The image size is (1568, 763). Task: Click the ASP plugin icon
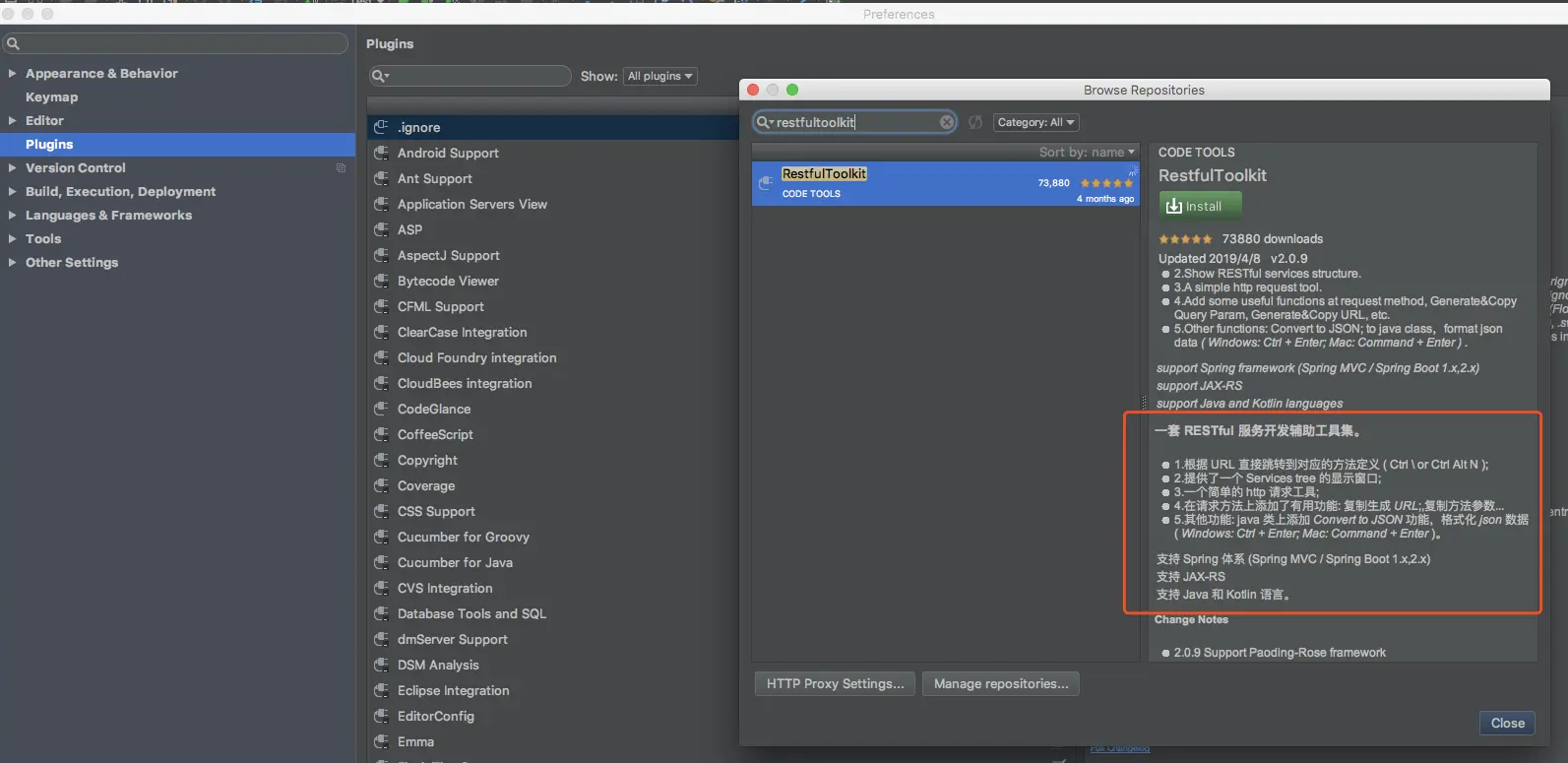tap(381, 229)
